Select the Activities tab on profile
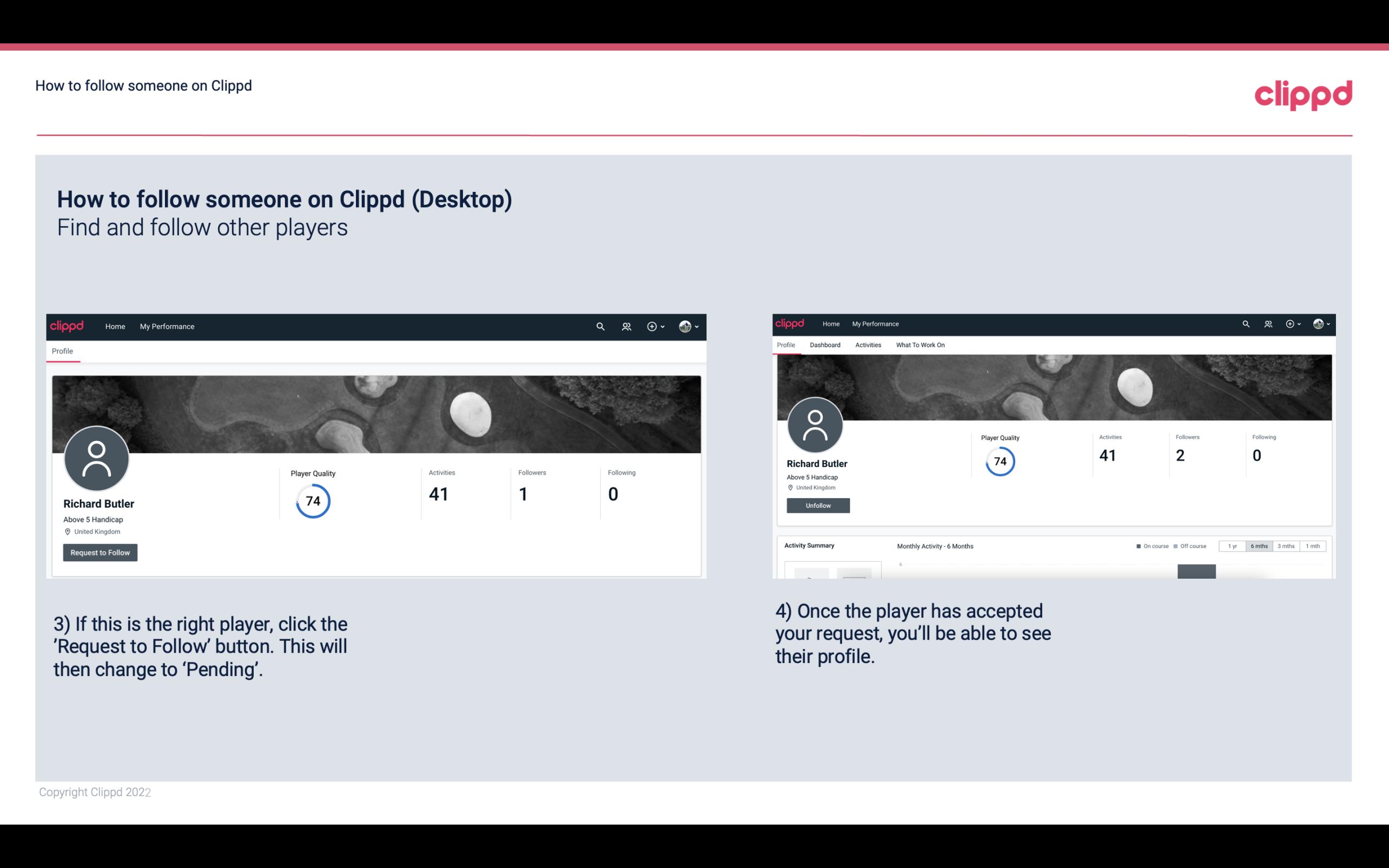This screenshot has width=1389, height=868. click(x=867, y=345)
